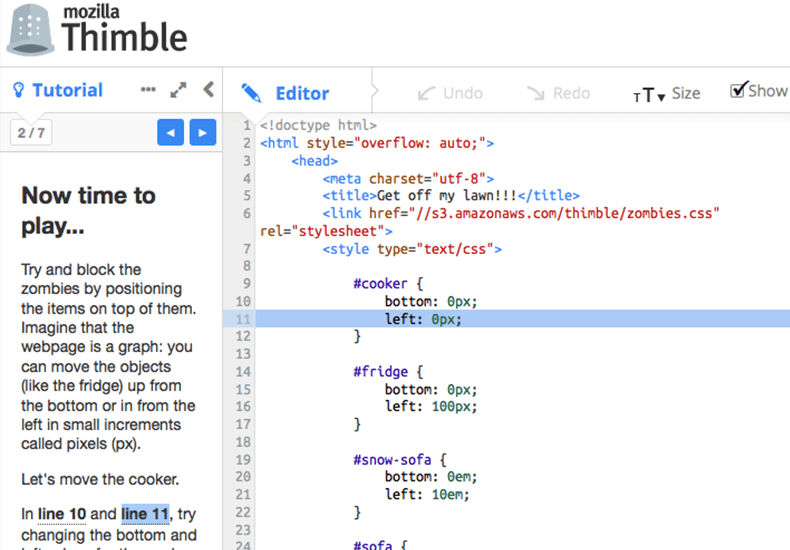Collapse the tutorial panel with left chevron
Screen dimensions: 790x550
point(209,90)
